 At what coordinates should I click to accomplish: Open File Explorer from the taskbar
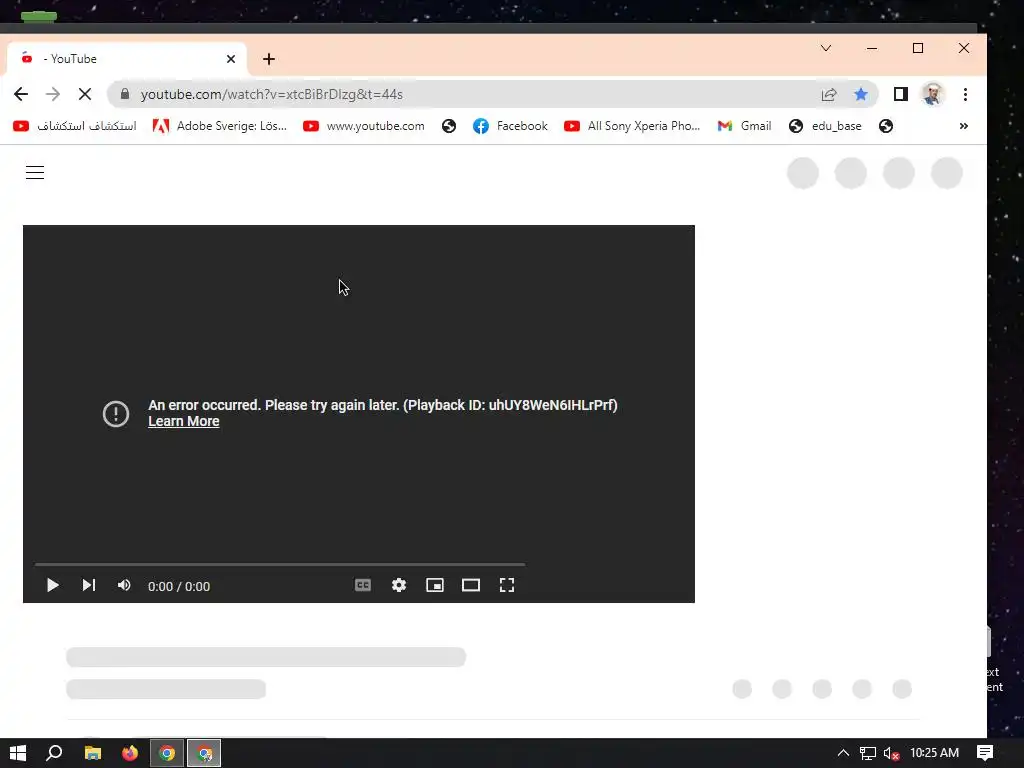(93, 753)
